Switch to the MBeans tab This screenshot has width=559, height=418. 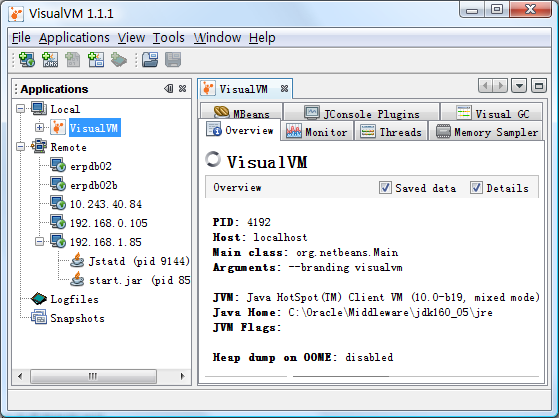242,113
